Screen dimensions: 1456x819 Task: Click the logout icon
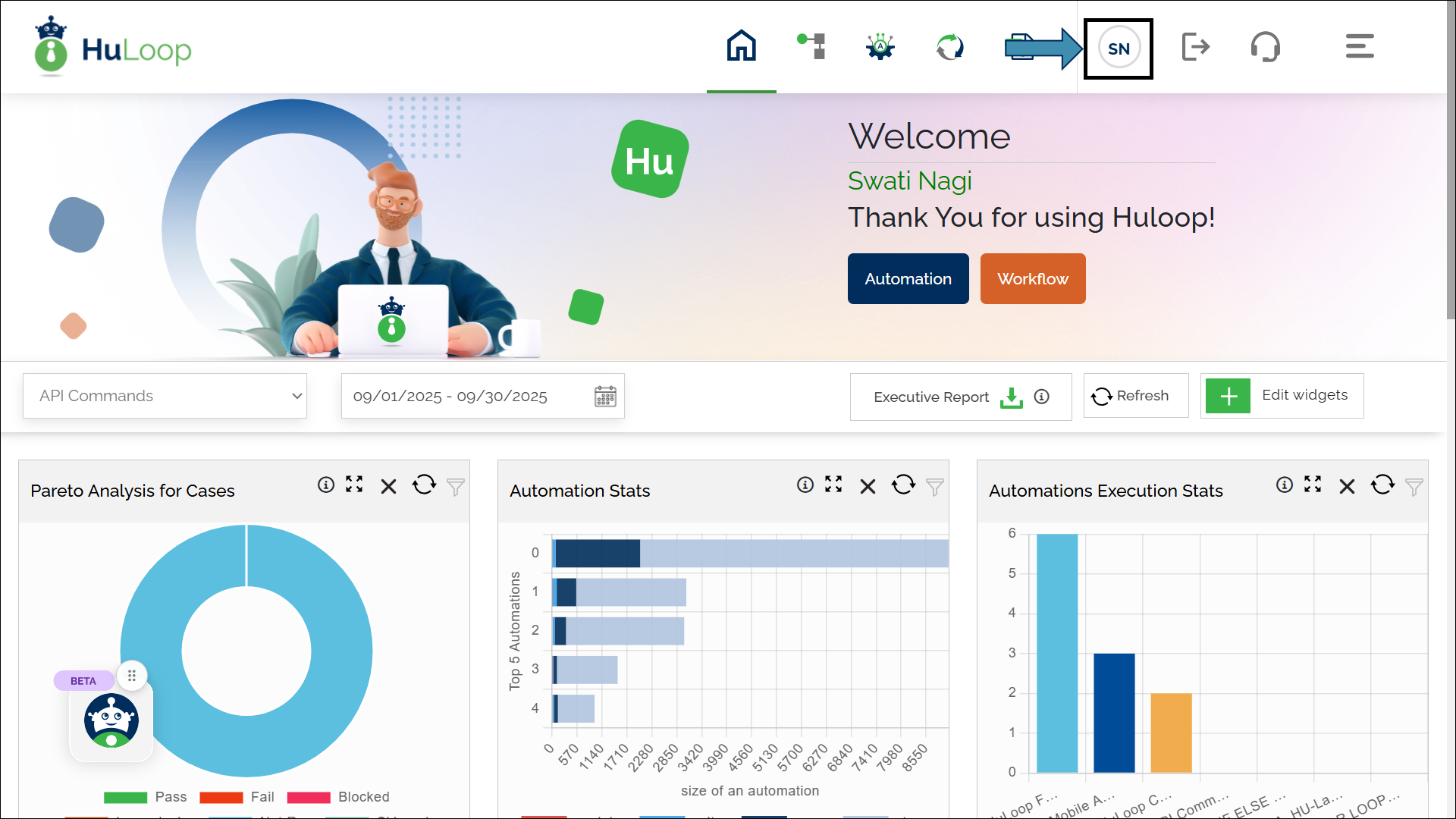point(1195,47)
